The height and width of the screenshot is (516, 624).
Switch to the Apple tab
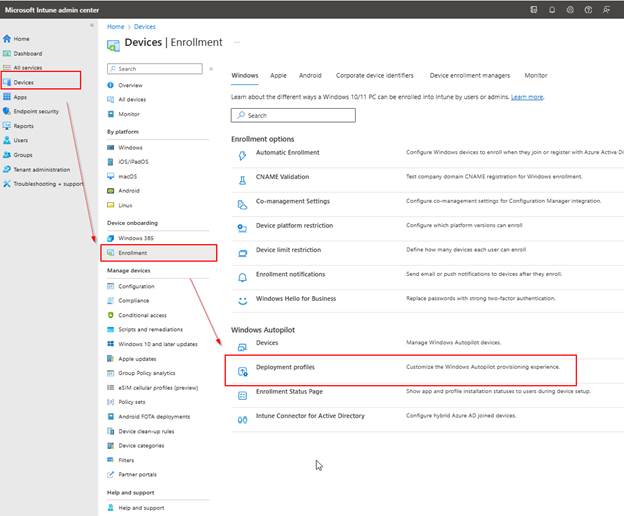(278, 75)
